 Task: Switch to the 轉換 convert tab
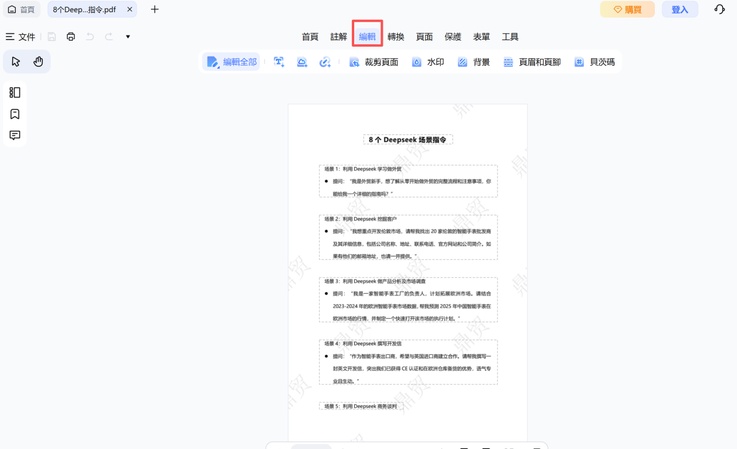tap(396, 37)
